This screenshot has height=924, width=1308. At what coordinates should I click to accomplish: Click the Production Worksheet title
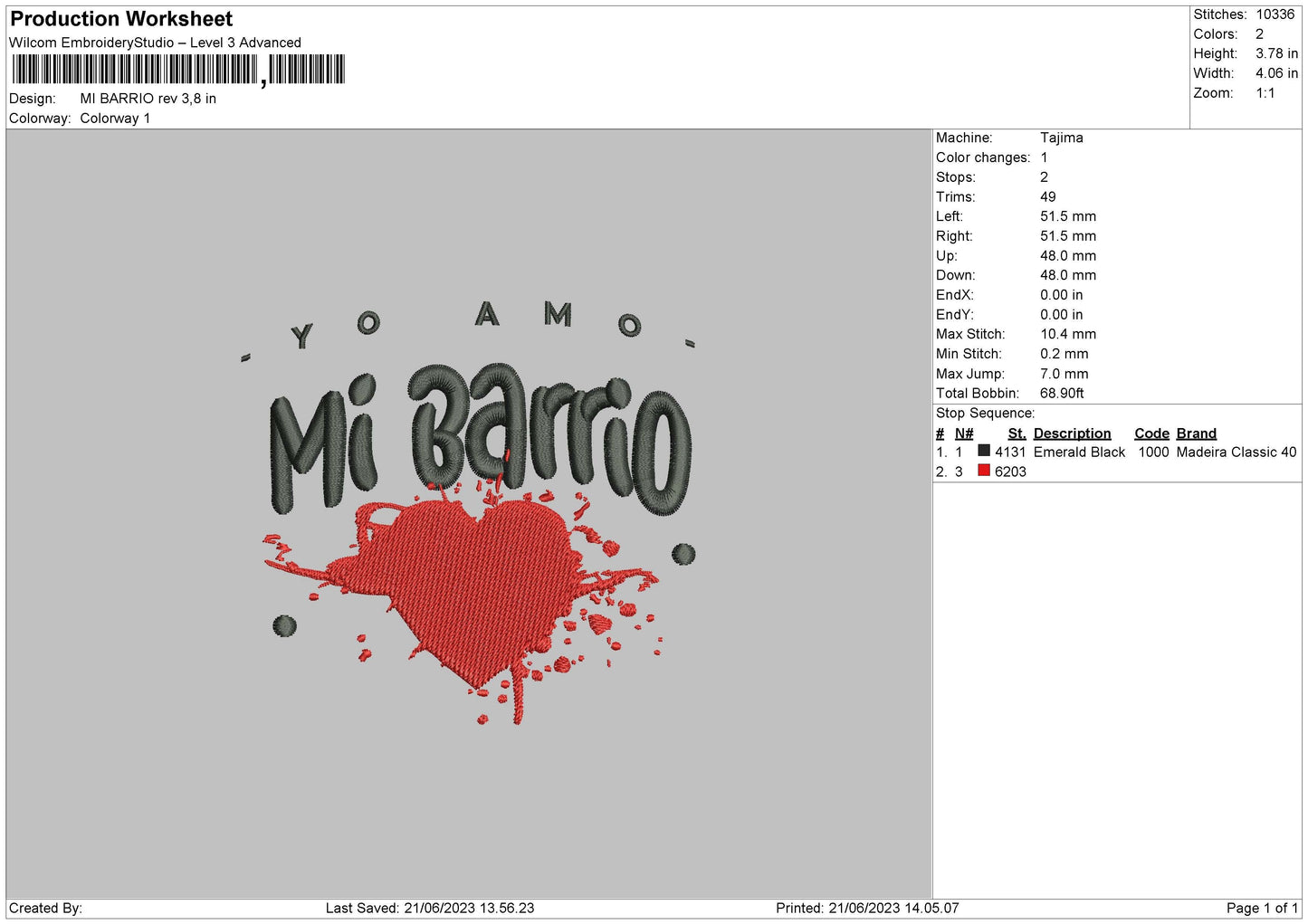(x=121, y=19)
